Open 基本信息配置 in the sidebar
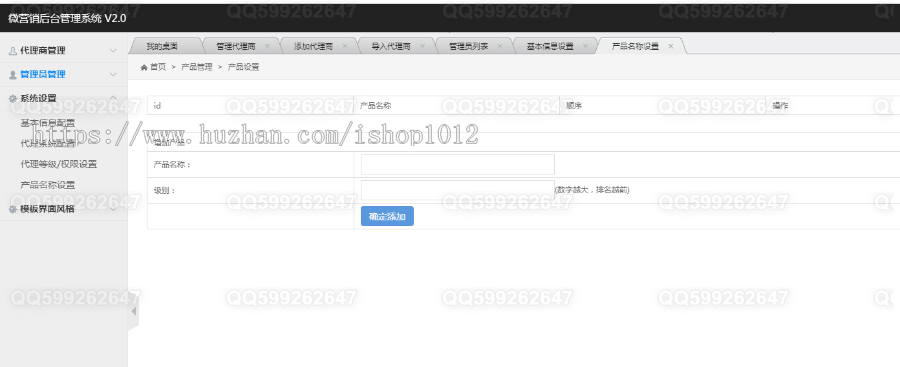 [48, 123]
